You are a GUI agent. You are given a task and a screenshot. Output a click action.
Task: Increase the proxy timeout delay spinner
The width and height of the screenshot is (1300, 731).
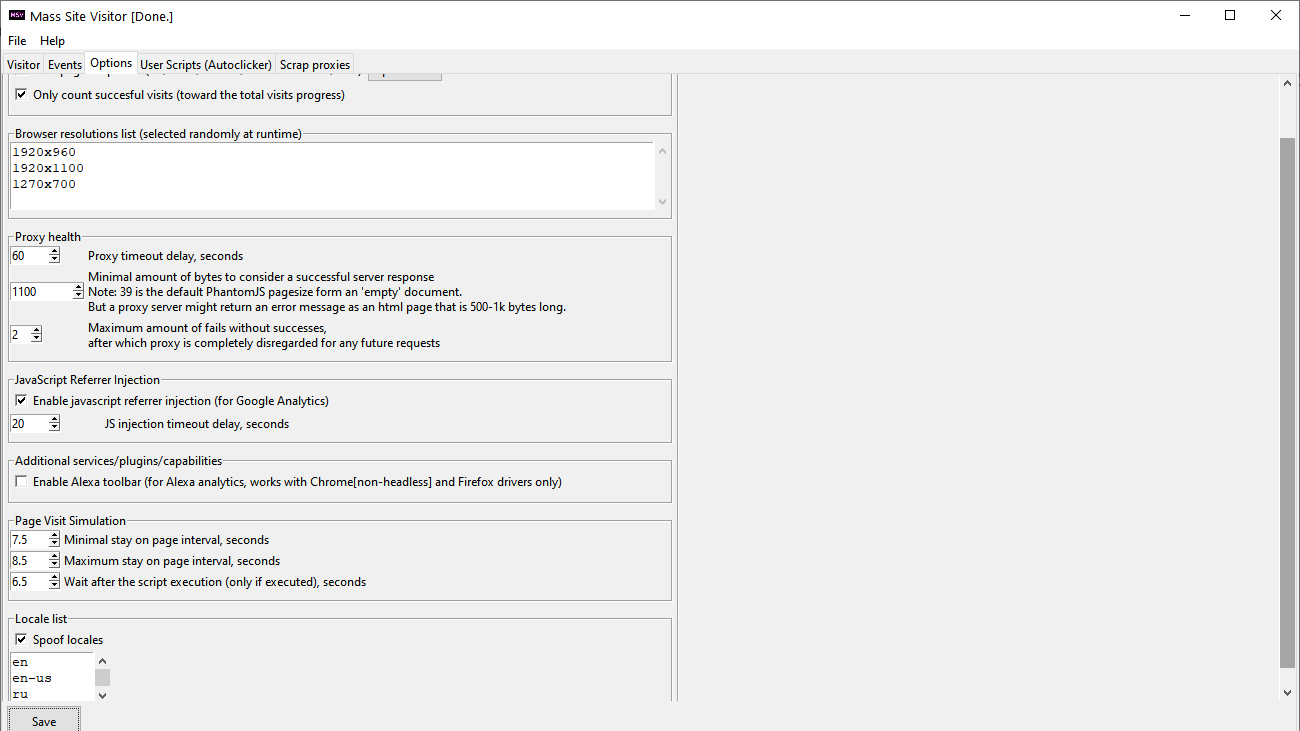click(x=54, y=252)
